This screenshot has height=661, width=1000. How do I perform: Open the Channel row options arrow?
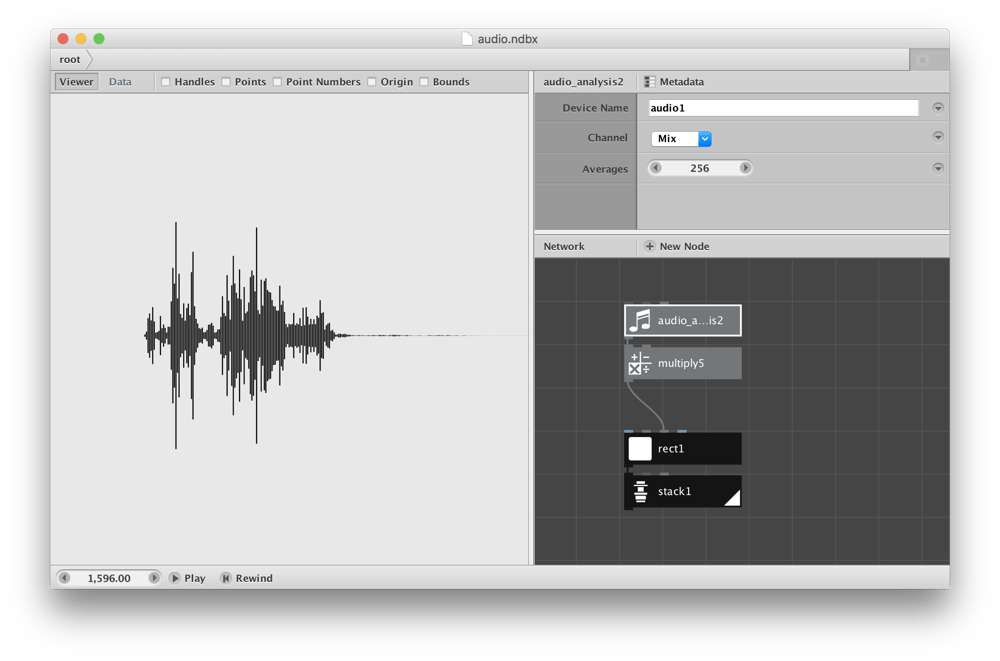pyautogui.click(x=938, y=137)
